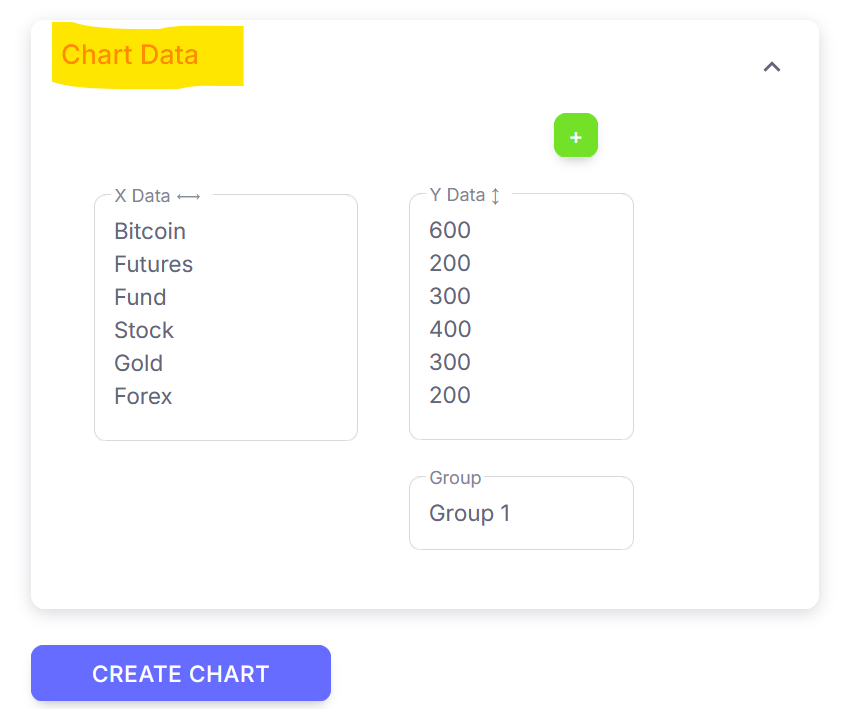Select the Y Data field with values 600 to 200
The image size is (859, 709).
(x=520, y=316)
